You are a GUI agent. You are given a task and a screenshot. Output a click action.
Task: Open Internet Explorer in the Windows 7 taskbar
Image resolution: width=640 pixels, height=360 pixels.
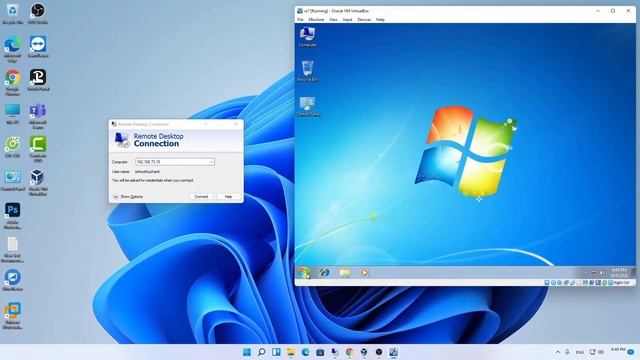[324, 272]
